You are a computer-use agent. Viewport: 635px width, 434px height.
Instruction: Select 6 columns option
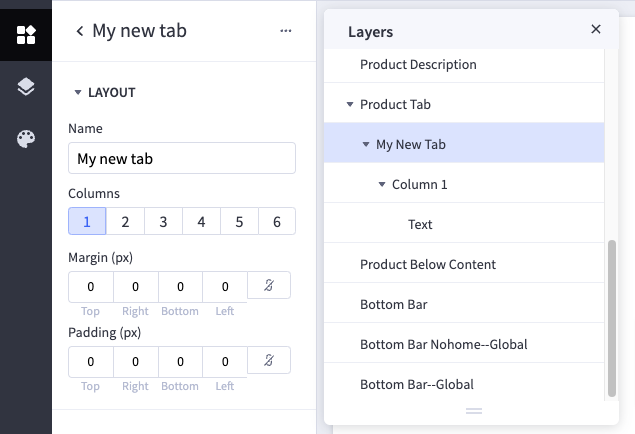tap(277, 221)
